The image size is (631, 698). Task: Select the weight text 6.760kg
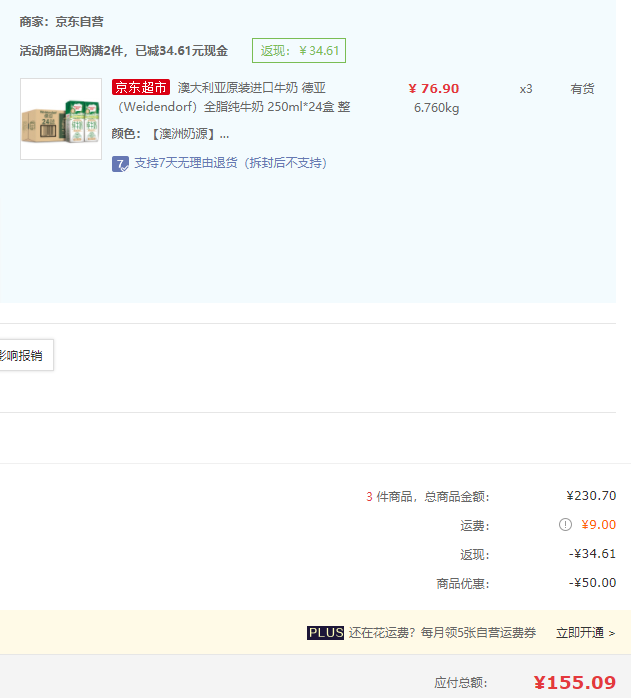436,108
